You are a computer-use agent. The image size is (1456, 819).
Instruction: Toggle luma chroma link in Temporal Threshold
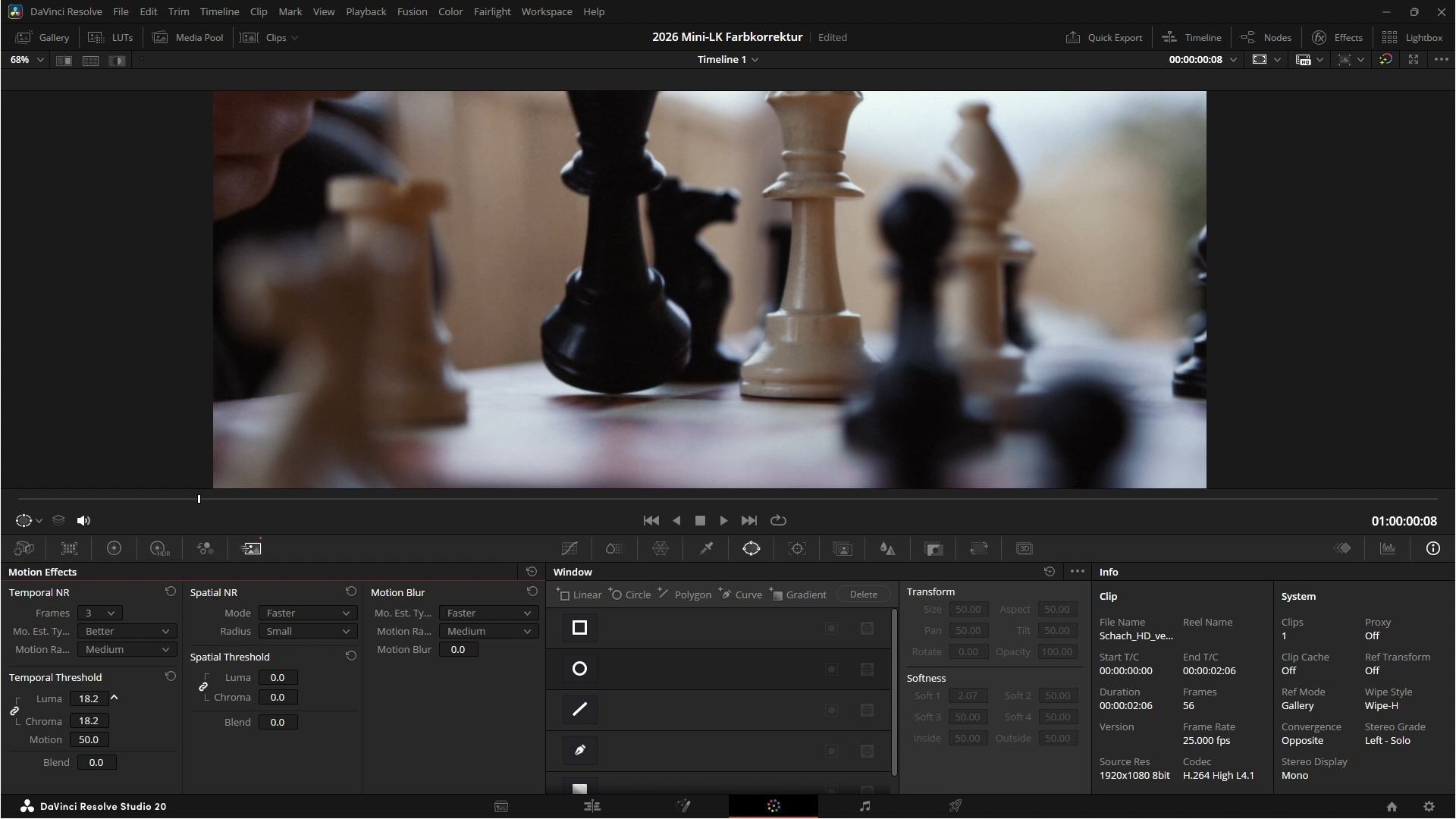point(14,711)
